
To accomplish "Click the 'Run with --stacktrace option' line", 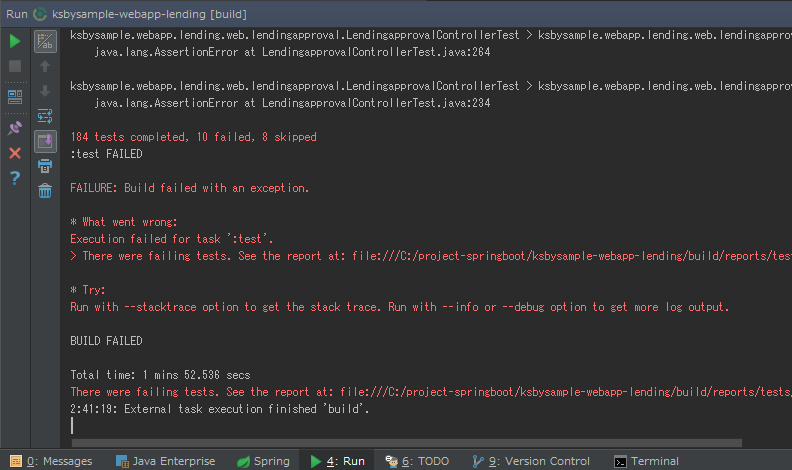I will click(x=400, y=307).
